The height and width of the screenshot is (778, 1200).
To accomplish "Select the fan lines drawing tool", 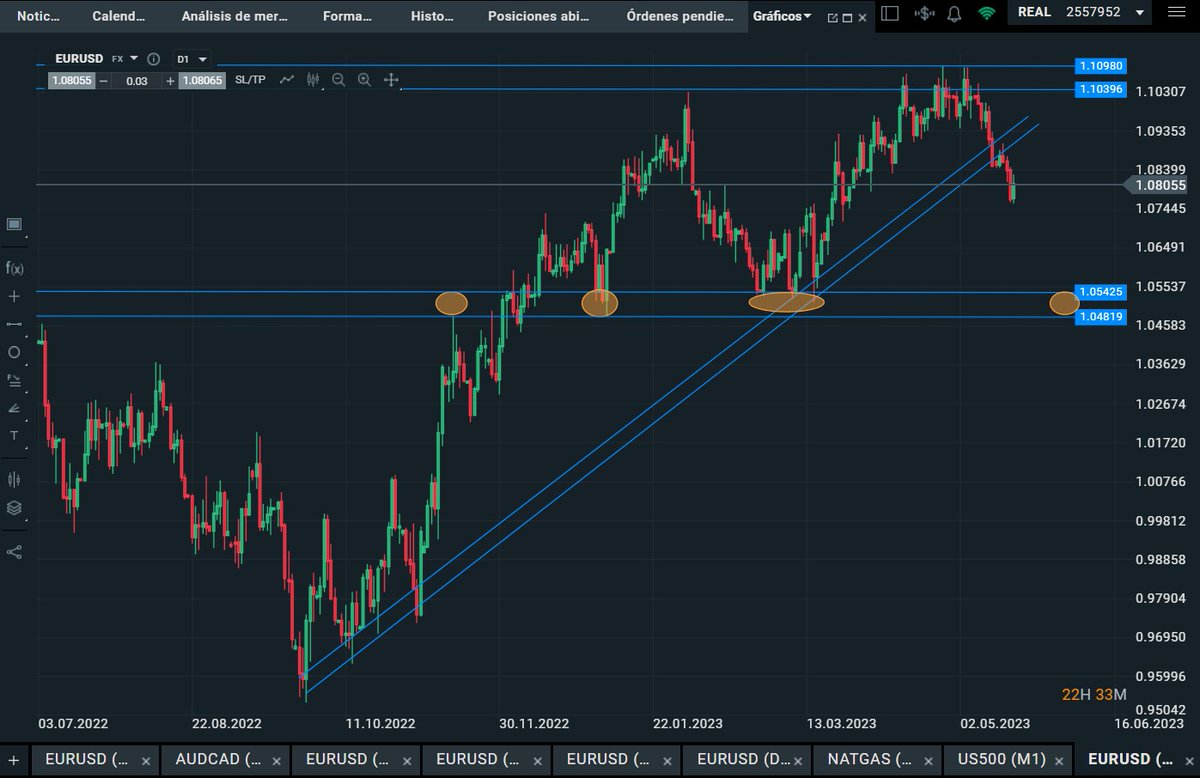I will click(14, 408).
